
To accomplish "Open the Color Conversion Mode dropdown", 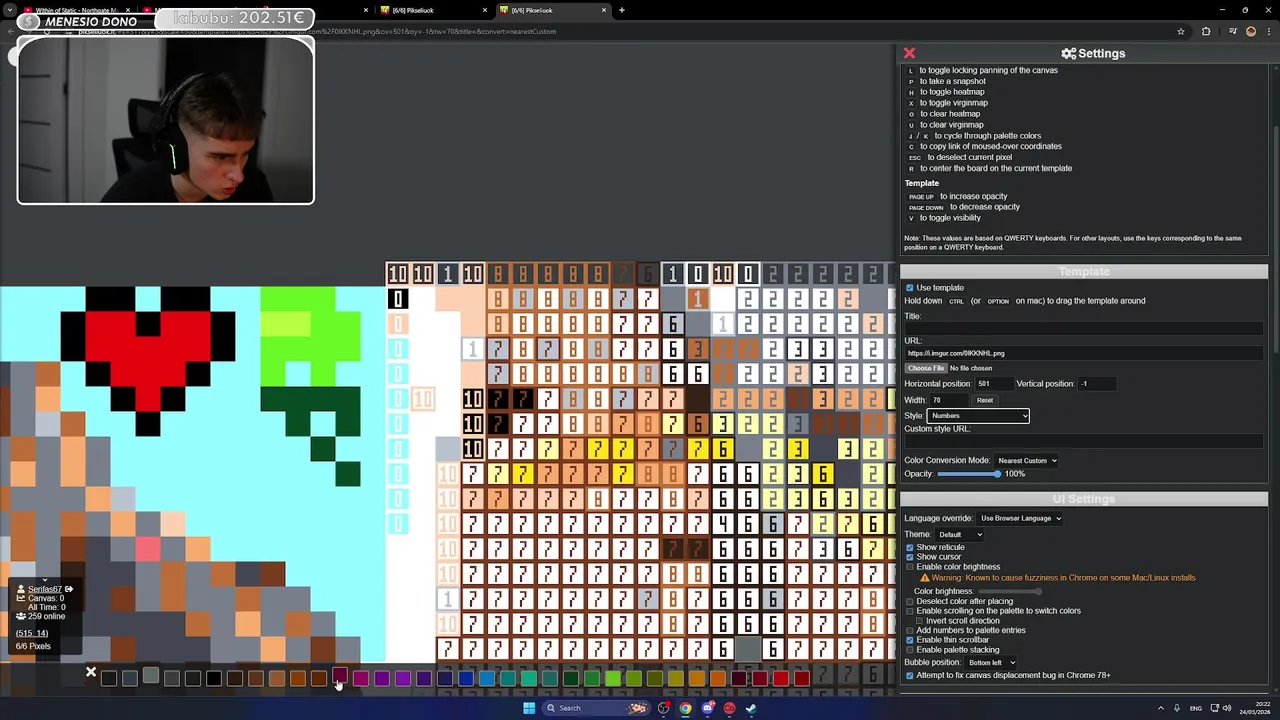I will [1026, 460].
